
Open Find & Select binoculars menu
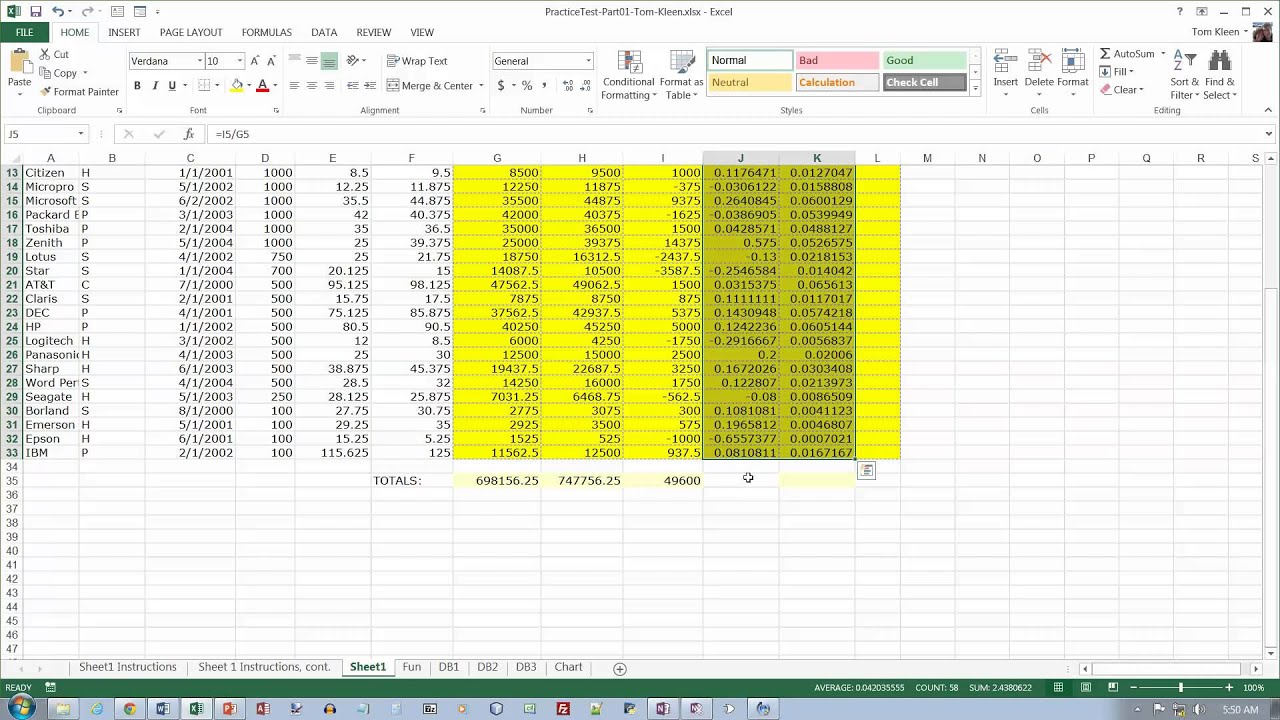pos(1220,75)
